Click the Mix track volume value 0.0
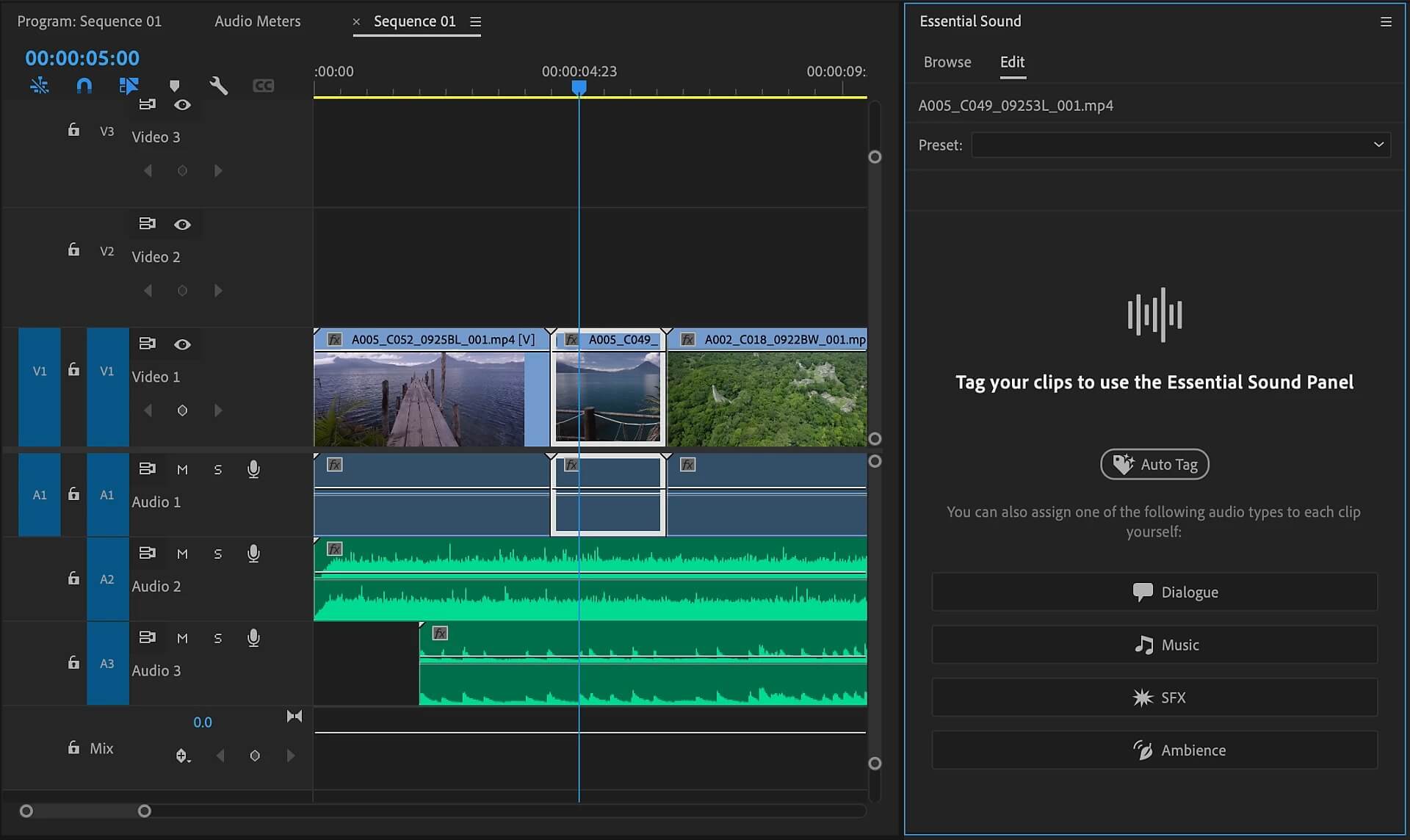Screen dimensions: 1410x840 point(203,722)
